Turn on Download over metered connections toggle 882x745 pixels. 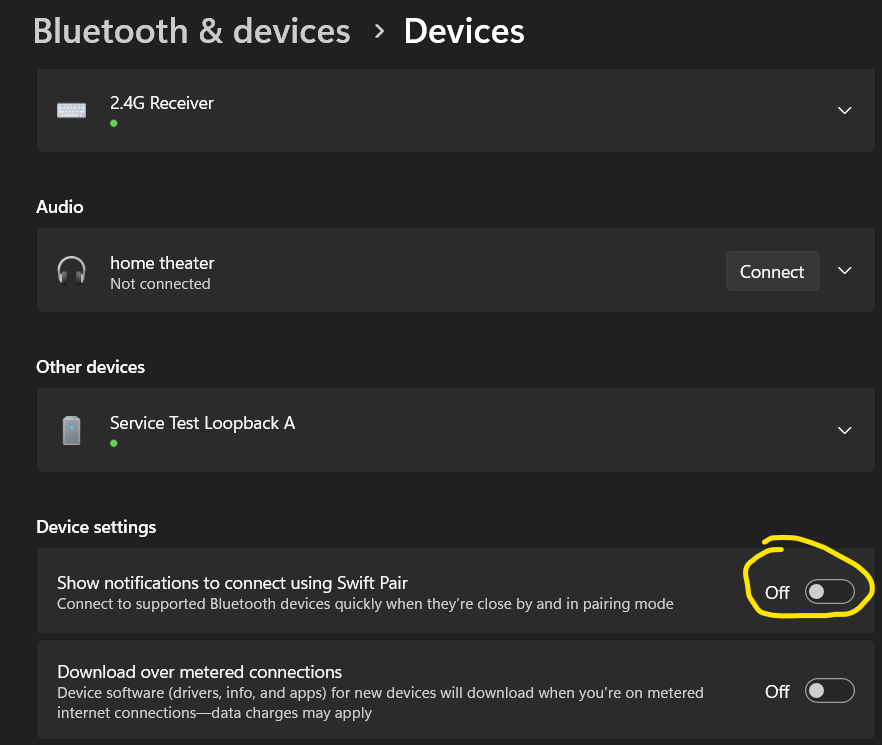(829, 691)
